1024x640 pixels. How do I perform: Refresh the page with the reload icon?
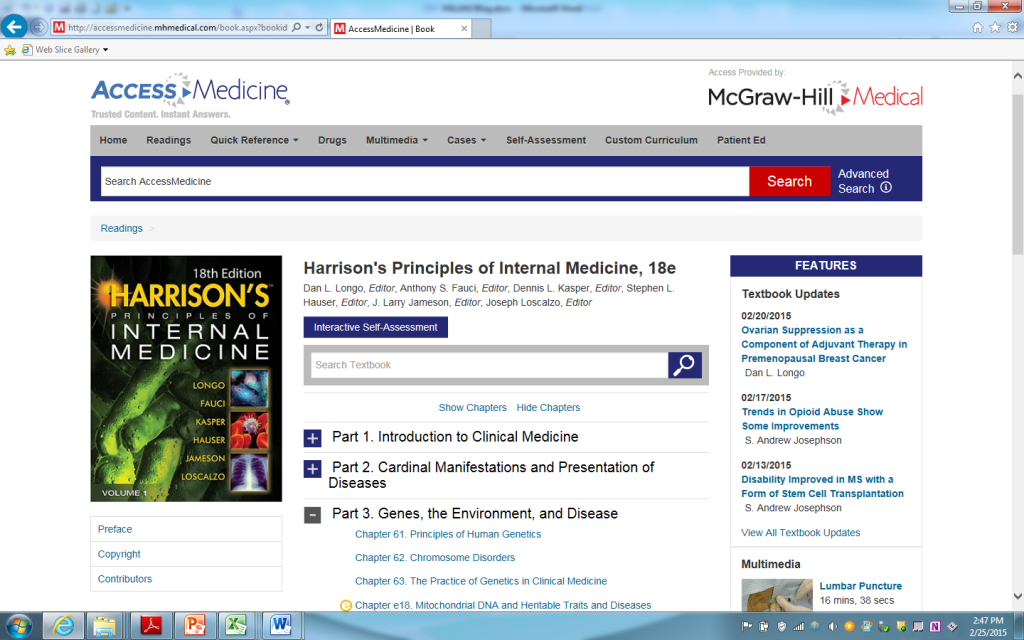(x=319, y=27)
